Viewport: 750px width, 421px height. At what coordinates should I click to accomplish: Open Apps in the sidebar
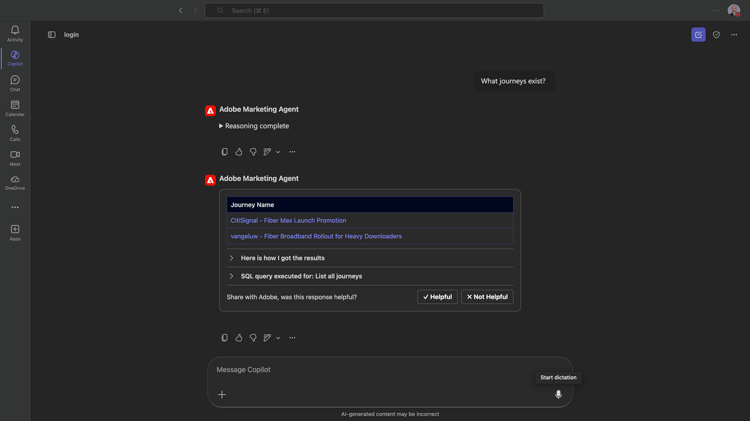(15, 233)
